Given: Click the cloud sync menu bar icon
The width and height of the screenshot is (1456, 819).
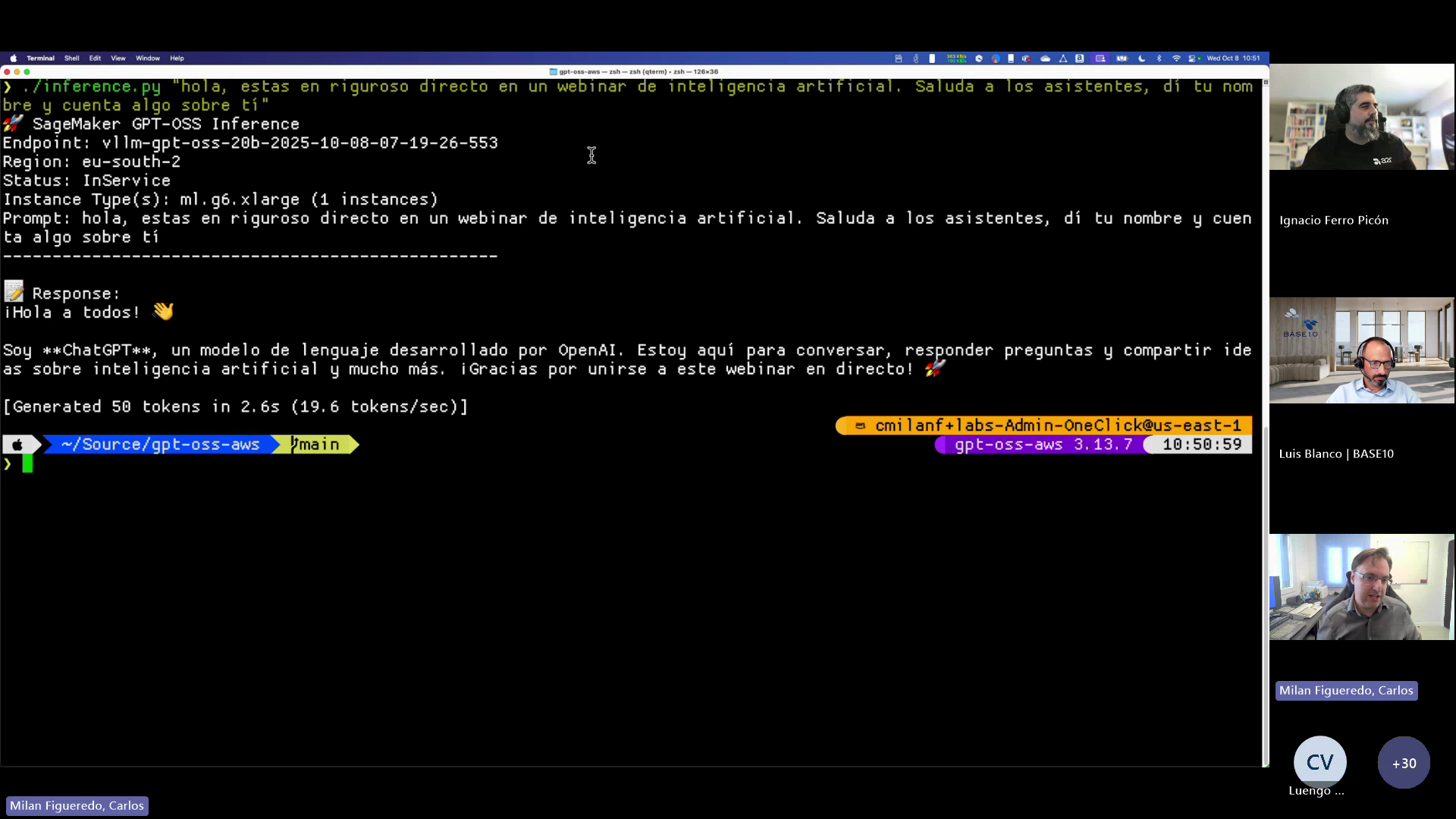Looking at the screenshot, I should [x=1045, y=58].
